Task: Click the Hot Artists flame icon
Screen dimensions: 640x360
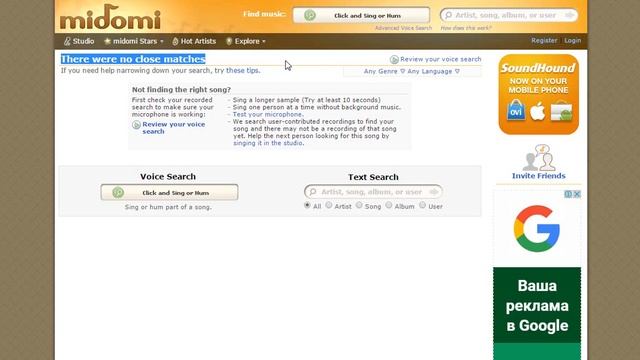Action: tap(175, 41)
